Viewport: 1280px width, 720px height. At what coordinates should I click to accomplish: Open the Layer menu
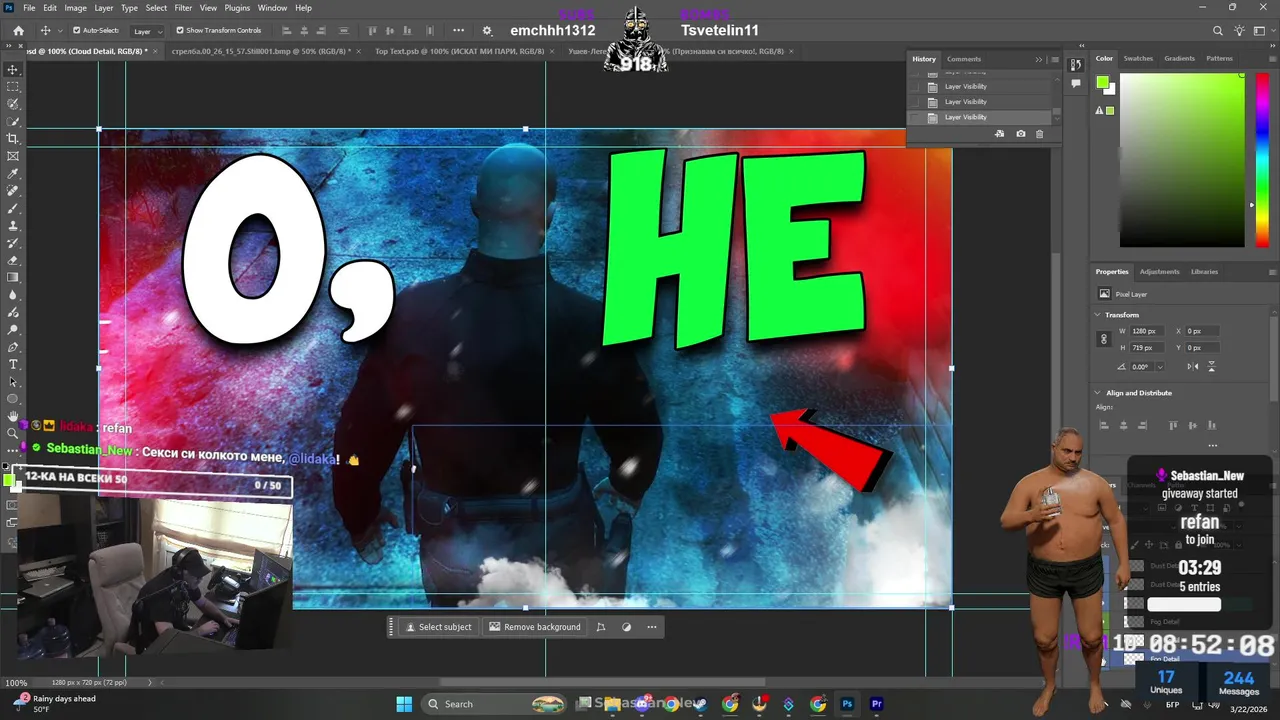(104, 7)
